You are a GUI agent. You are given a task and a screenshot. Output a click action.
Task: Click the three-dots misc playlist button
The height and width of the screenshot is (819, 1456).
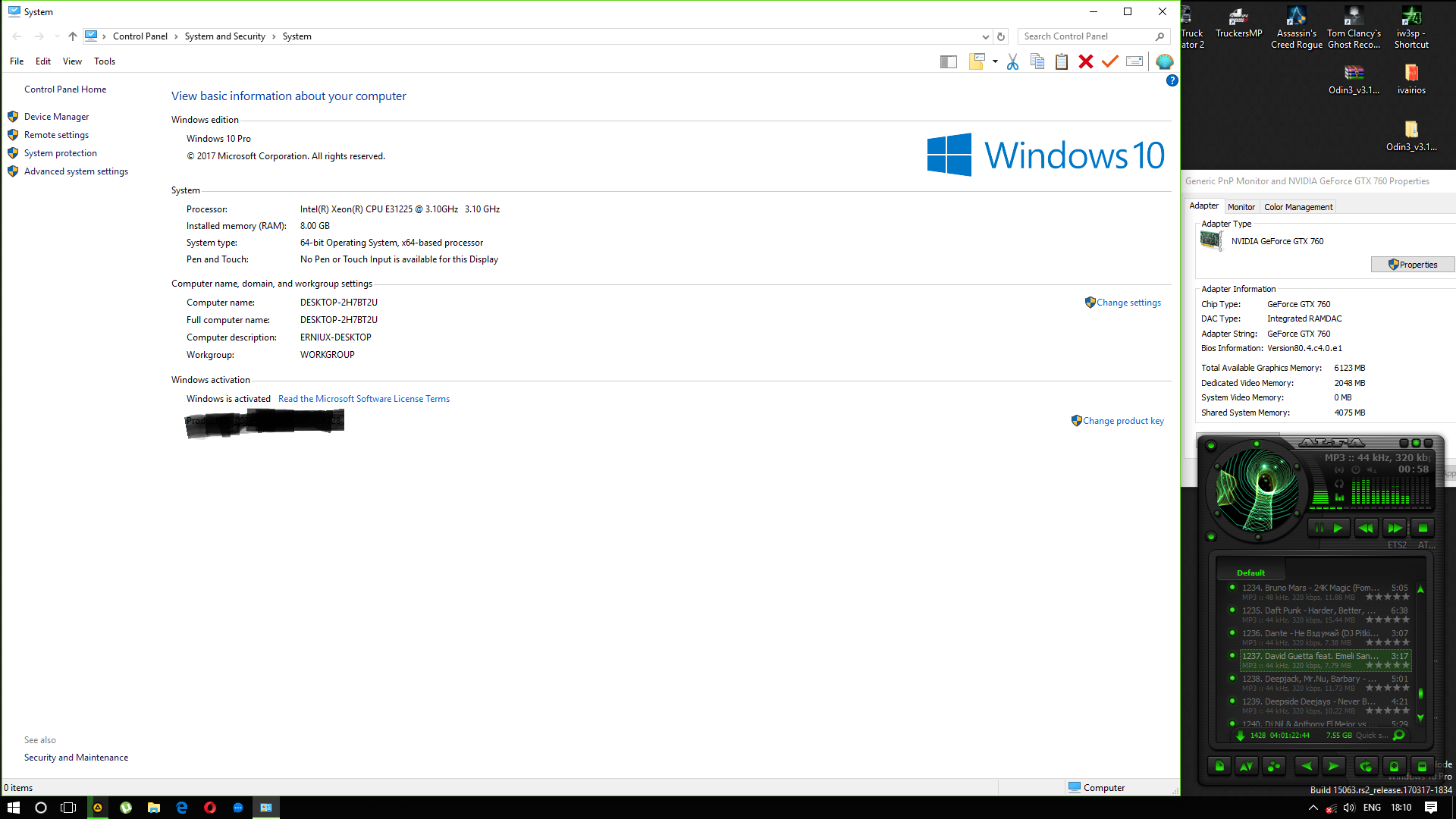pyautogui.click(x=1274, y=766)
